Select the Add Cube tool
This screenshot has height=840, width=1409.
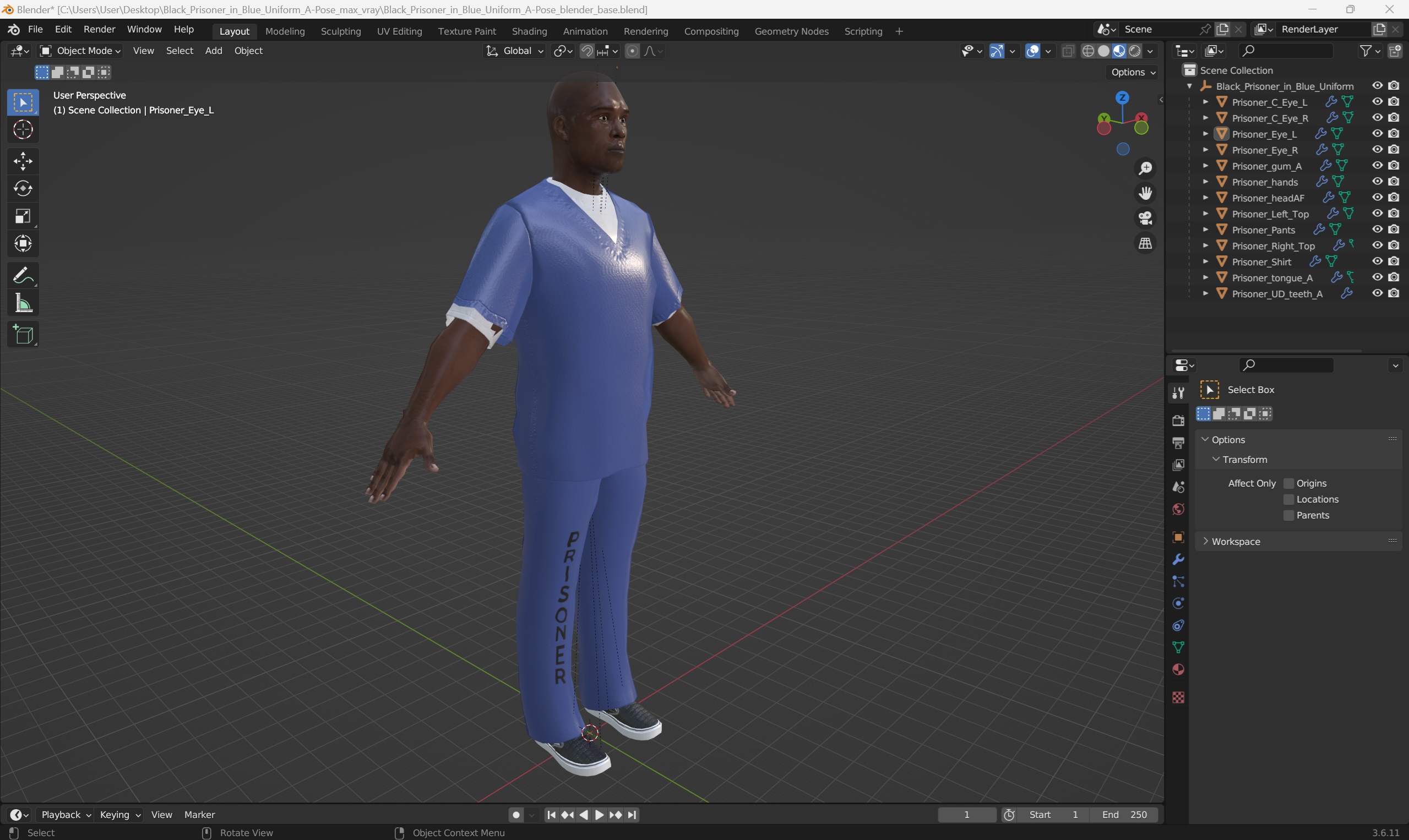tap(23, 335)
